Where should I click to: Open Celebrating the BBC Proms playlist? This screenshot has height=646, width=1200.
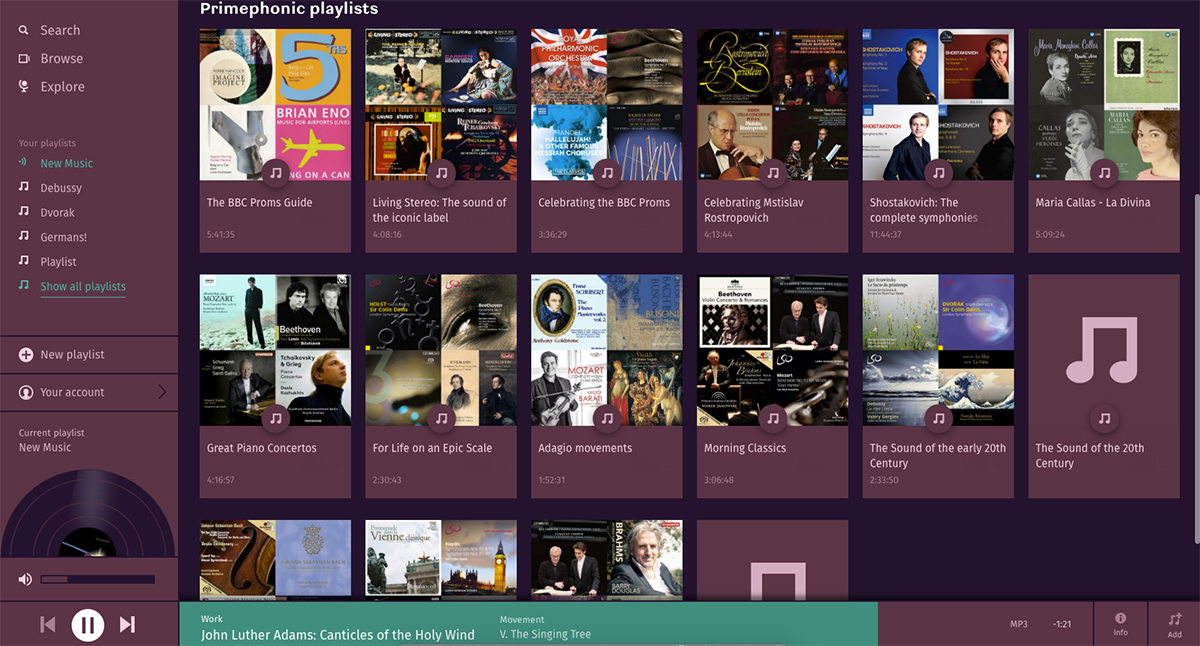(604, 202)
